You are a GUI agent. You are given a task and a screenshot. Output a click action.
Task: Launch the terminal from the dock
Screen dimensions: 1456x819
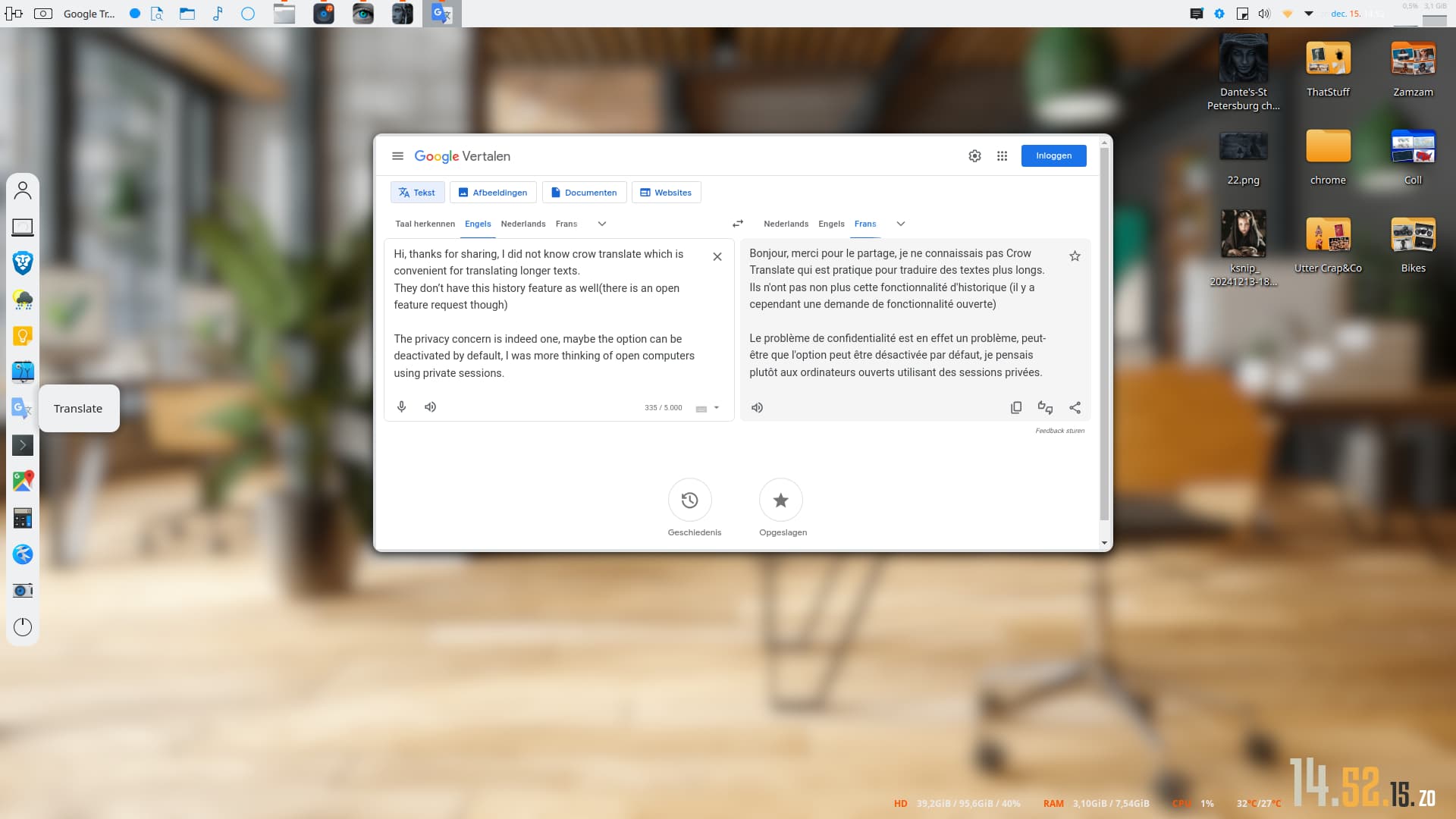23,445
